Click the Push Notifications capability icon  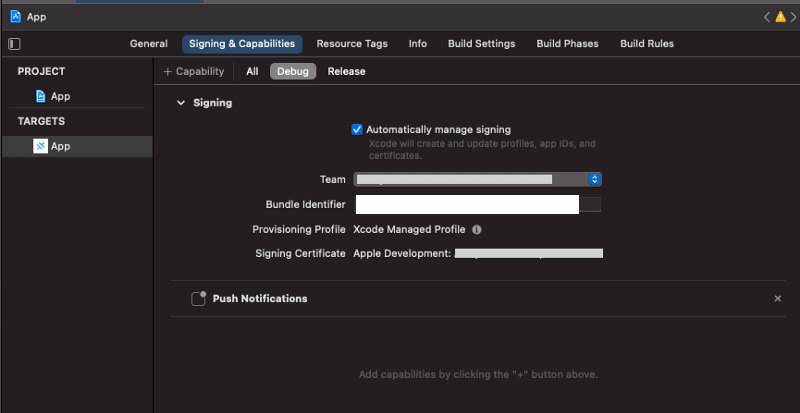(198, 299)
